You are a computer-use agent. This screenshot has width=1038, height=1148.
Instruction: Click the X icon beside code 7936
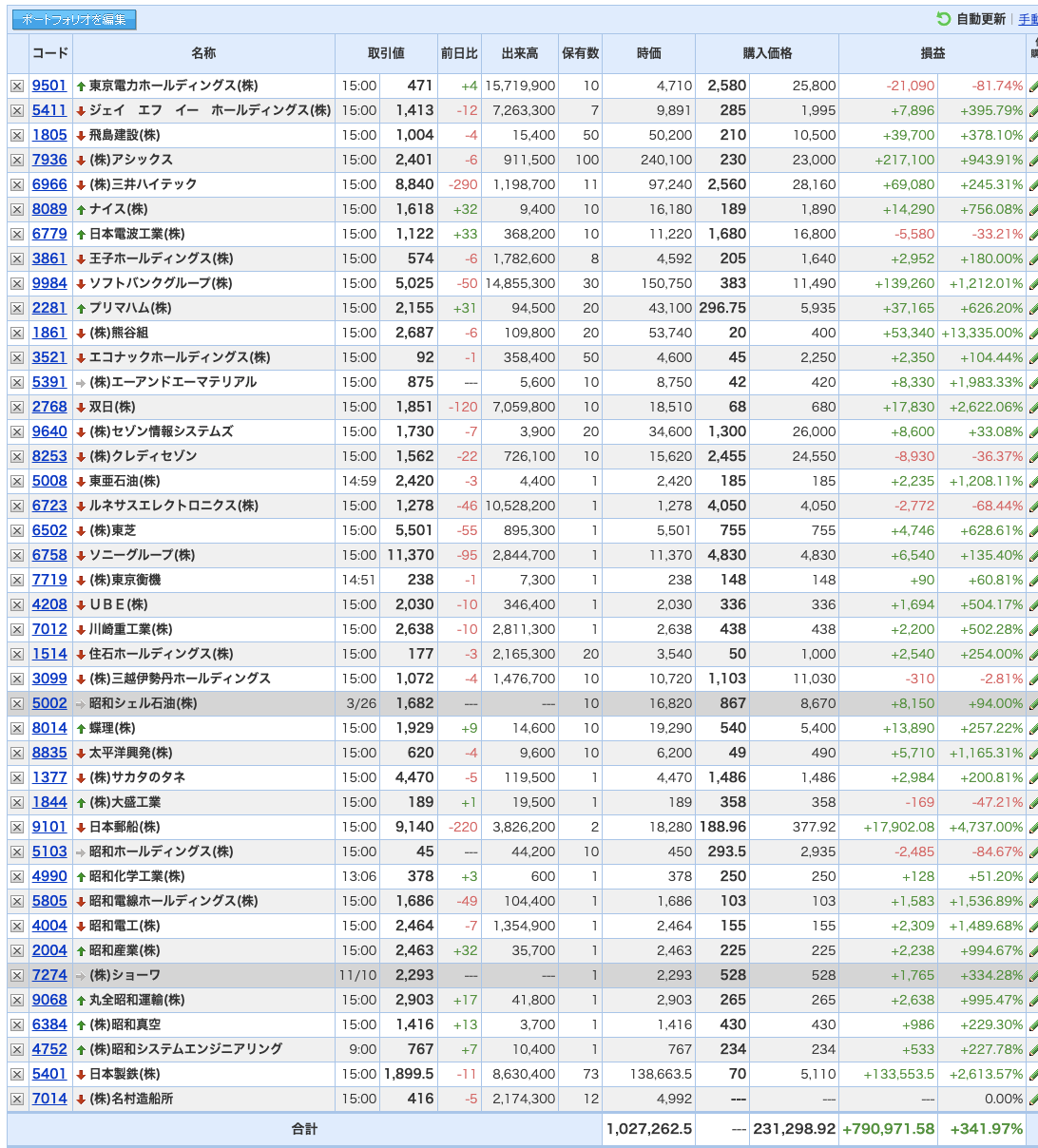(17, 160)
